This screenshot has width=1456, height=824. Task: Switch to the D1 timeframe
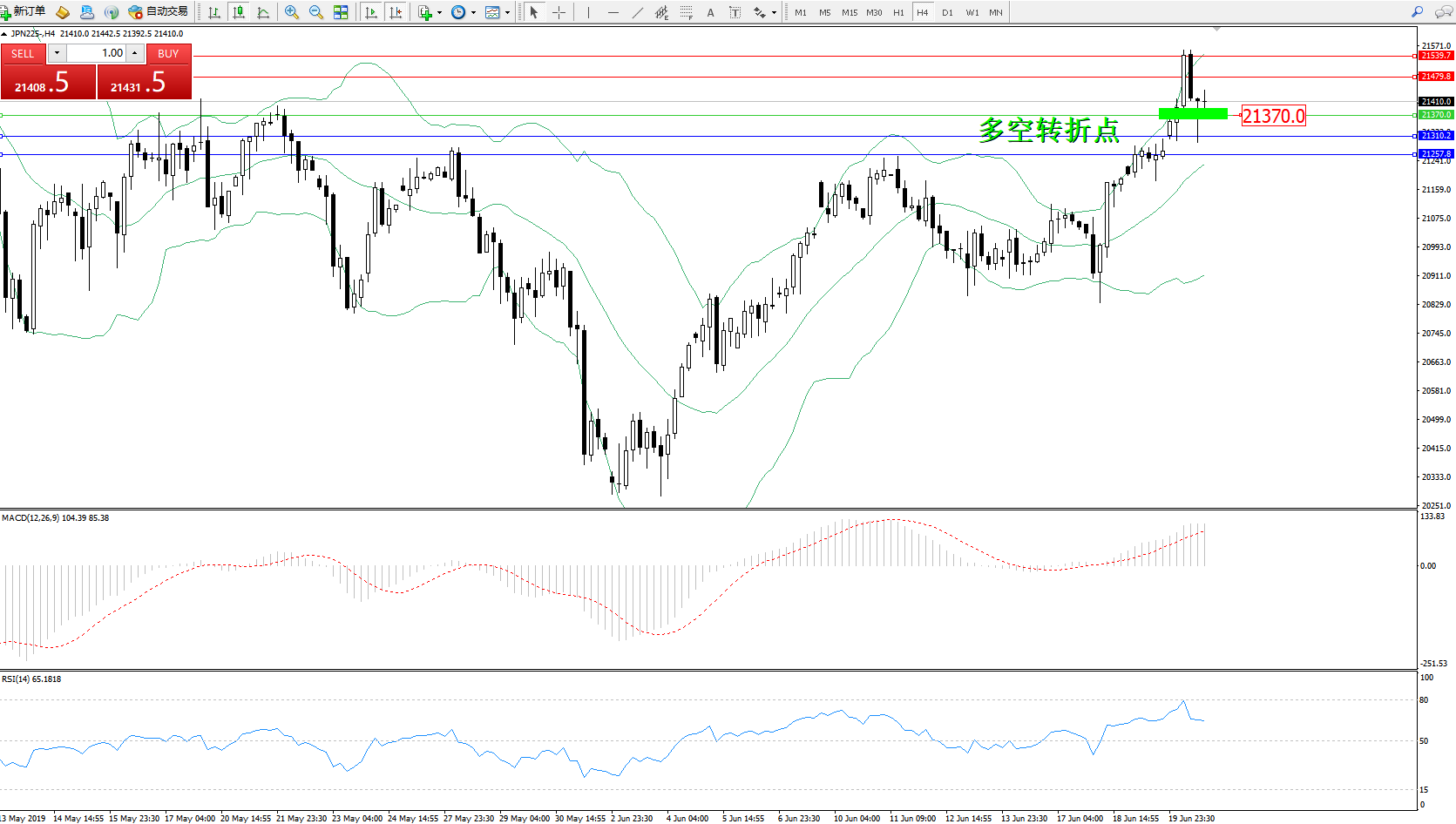pyautogui.click(x=947, y=12)
